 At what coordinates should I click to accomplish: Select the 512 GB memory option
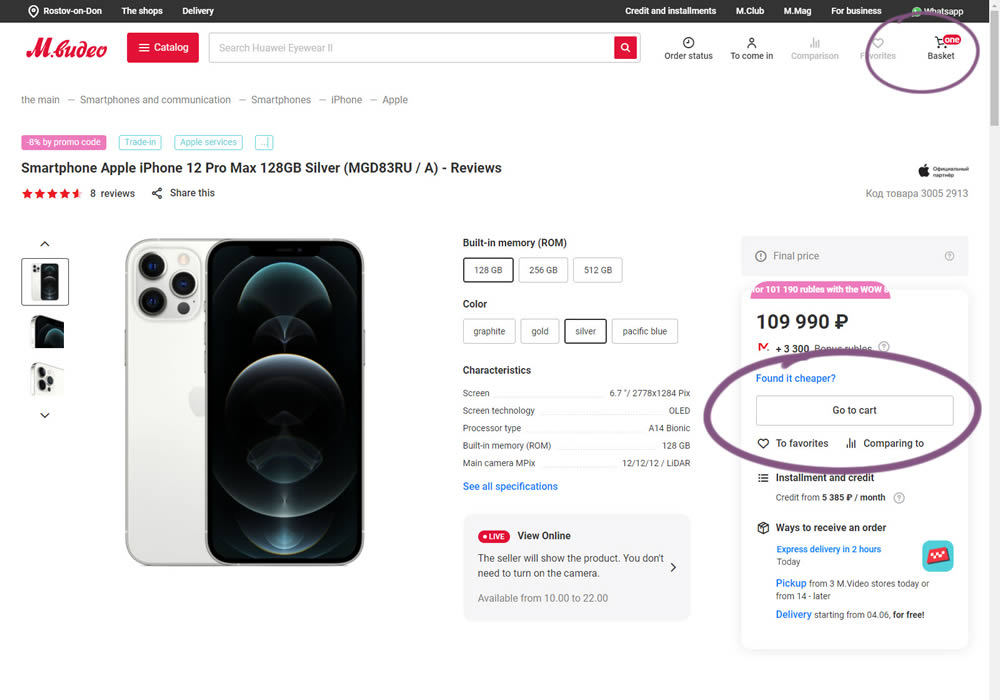pos(598,270)
